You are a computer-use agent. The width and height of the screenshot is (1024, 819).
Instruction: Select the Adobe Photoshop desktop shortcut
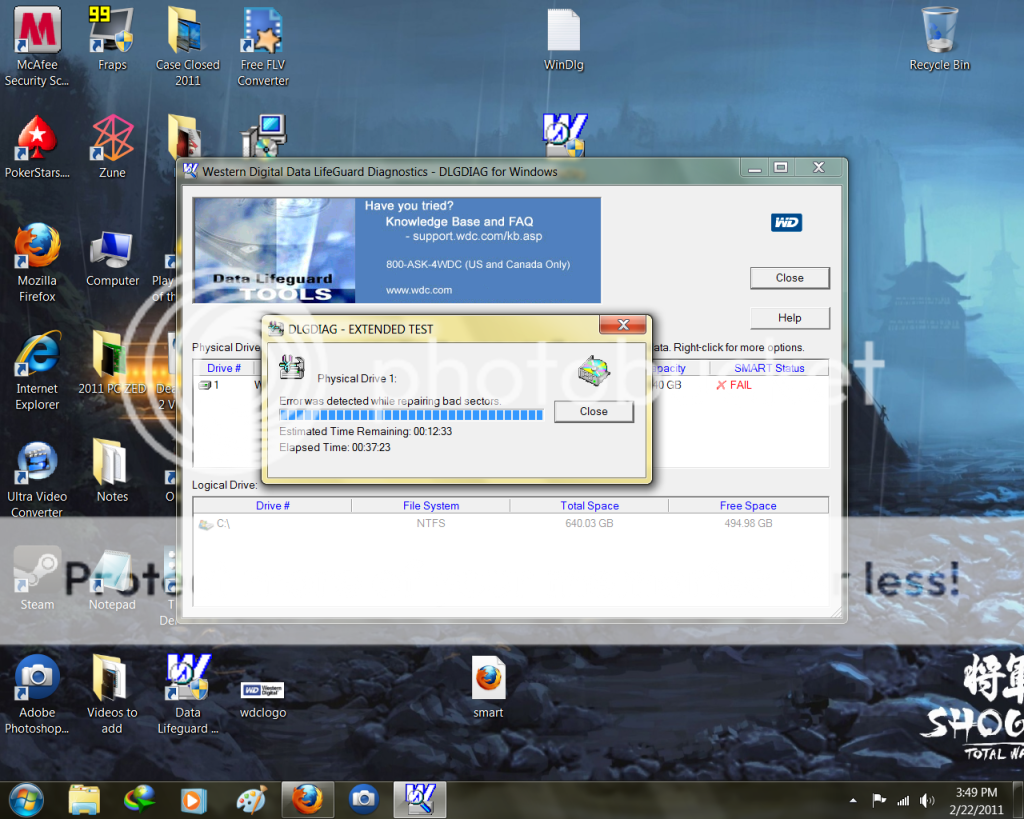(x=37, y=695)
